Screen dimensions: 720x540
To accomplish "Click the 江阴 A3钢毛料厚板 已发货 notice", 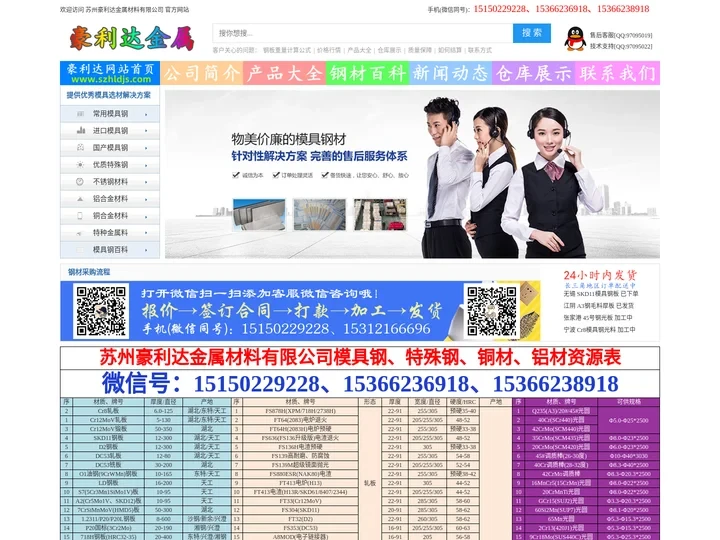I will point(599,305).
